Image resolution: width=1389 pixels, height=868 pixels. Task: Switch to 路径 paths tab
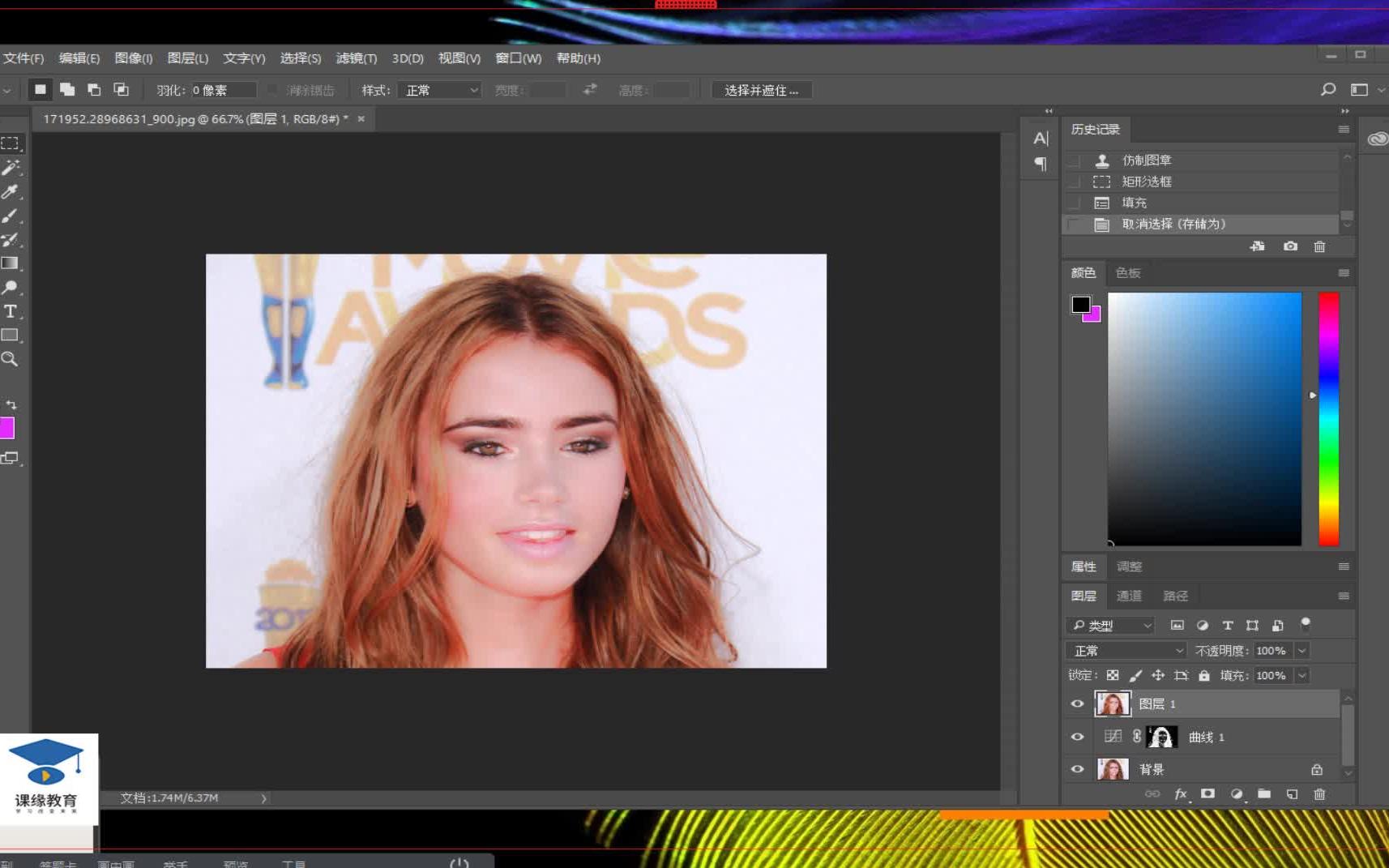[1175, 596]
